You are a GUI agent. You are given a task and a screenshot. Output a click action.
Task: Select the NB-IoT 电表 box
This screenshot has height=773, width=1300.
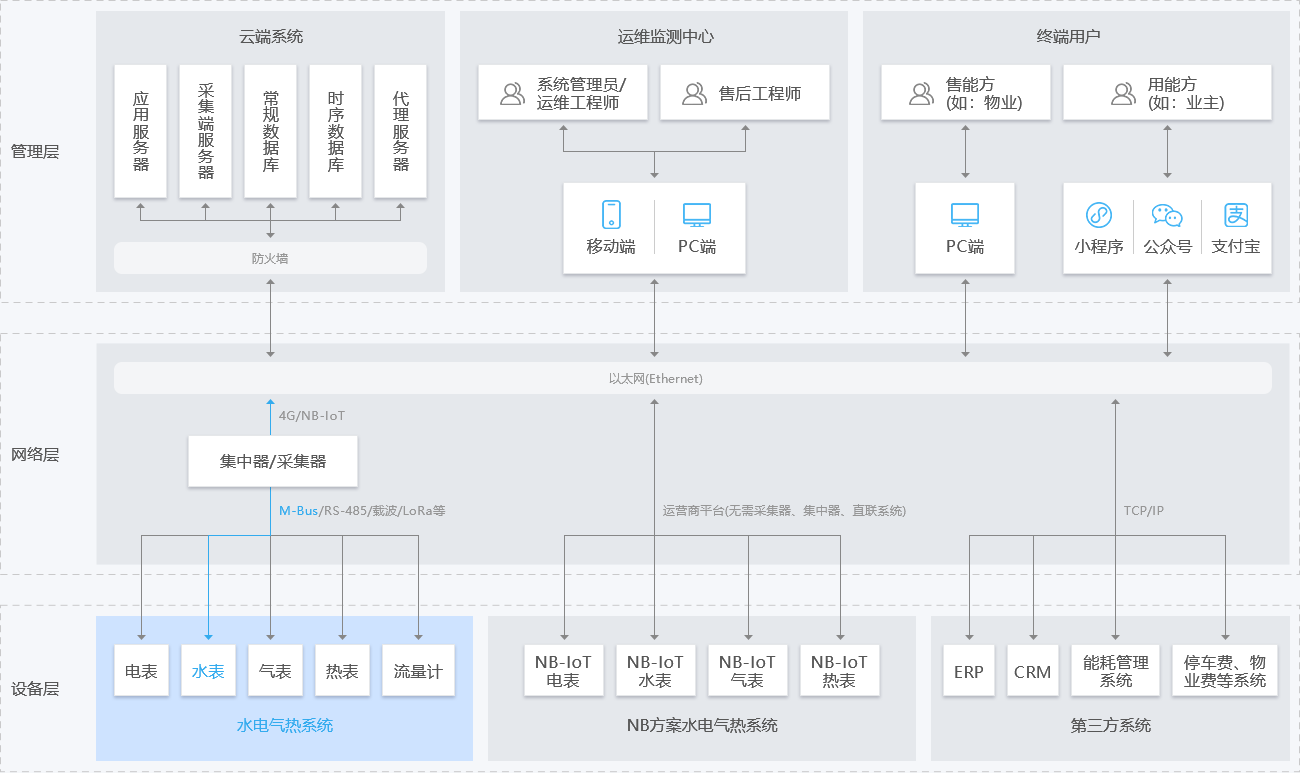tap(563, 670)
